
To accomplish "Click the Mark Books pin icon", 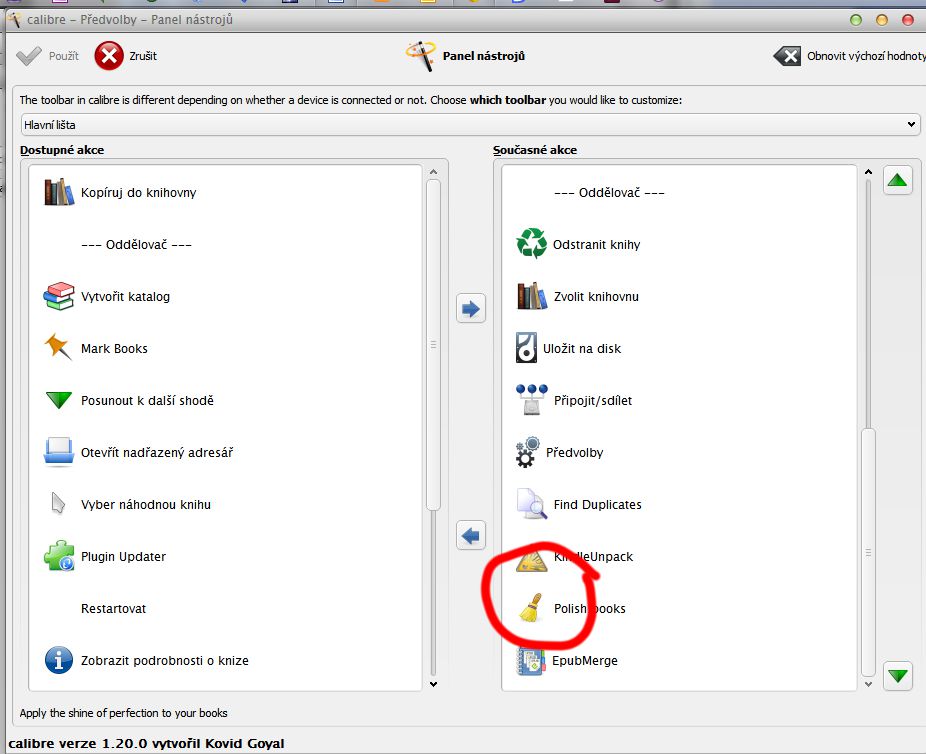I will (58, 347).
